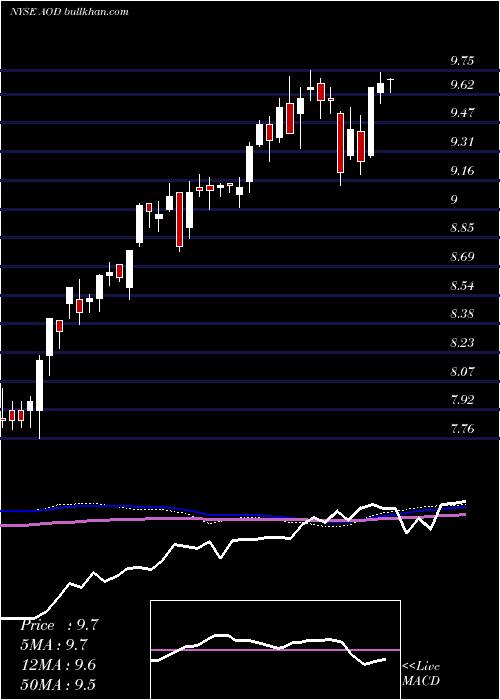Click the 9.75 price axis label

point(462,62)
